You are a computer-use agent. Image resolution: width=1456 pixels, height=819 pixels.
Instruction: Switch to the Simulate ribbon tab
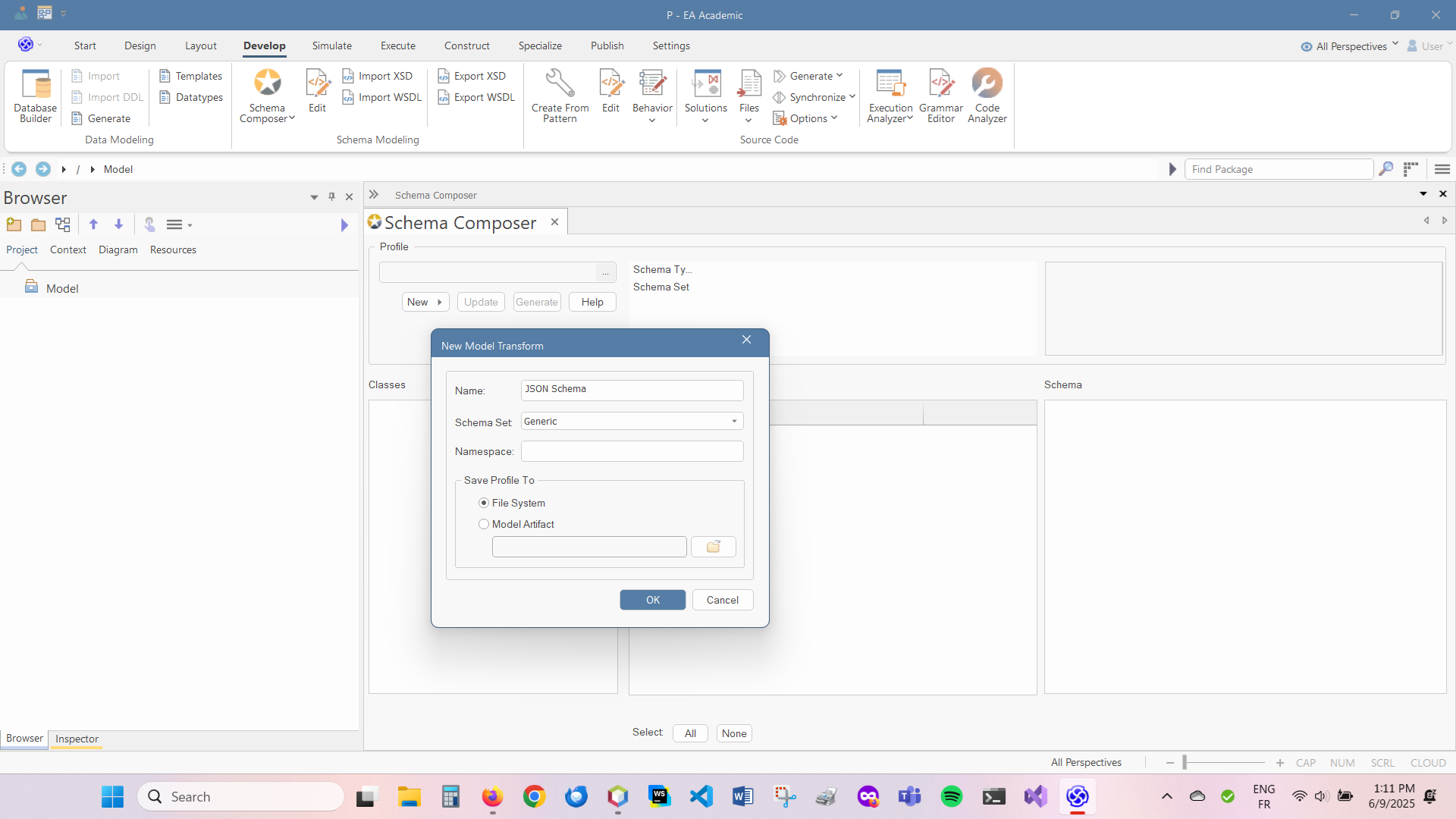pos(332,45)
